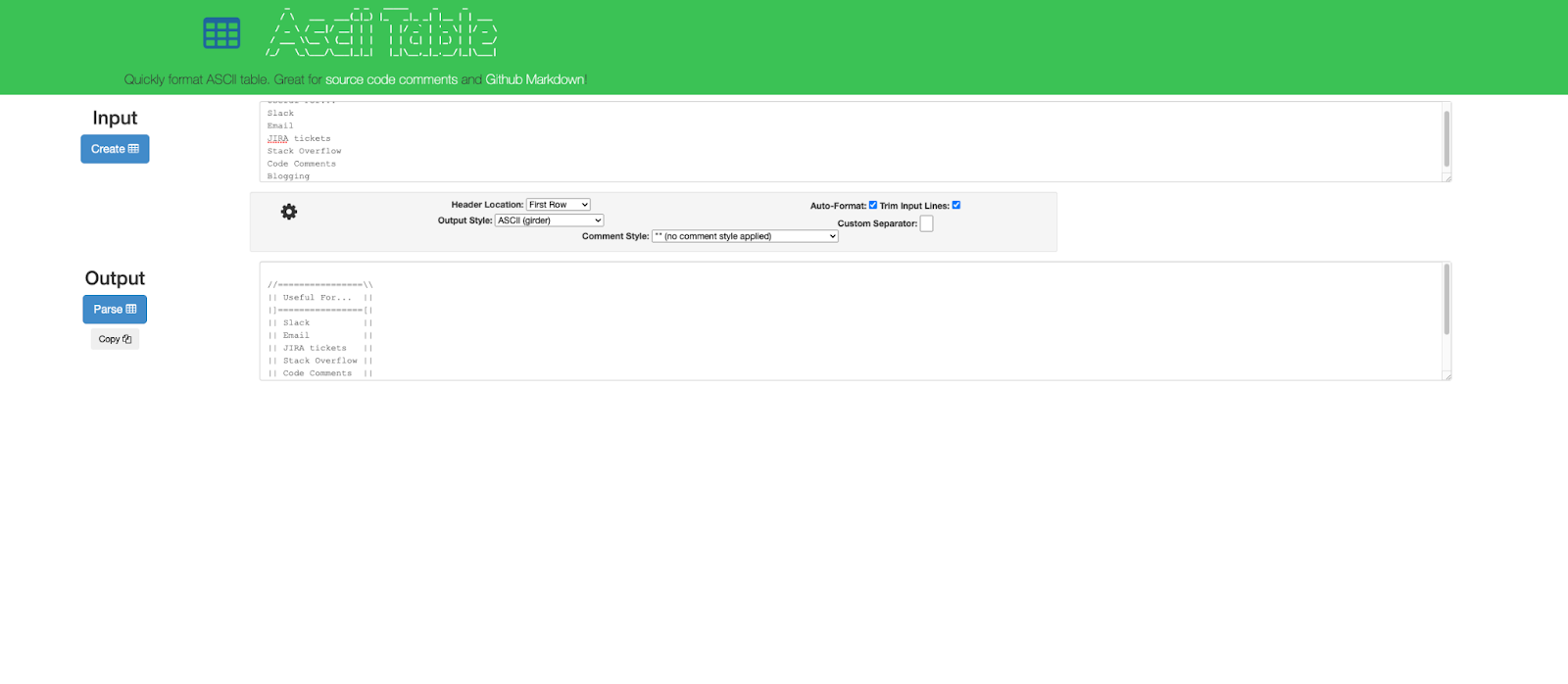Follow the source code comments link

[x=391, y=79]
